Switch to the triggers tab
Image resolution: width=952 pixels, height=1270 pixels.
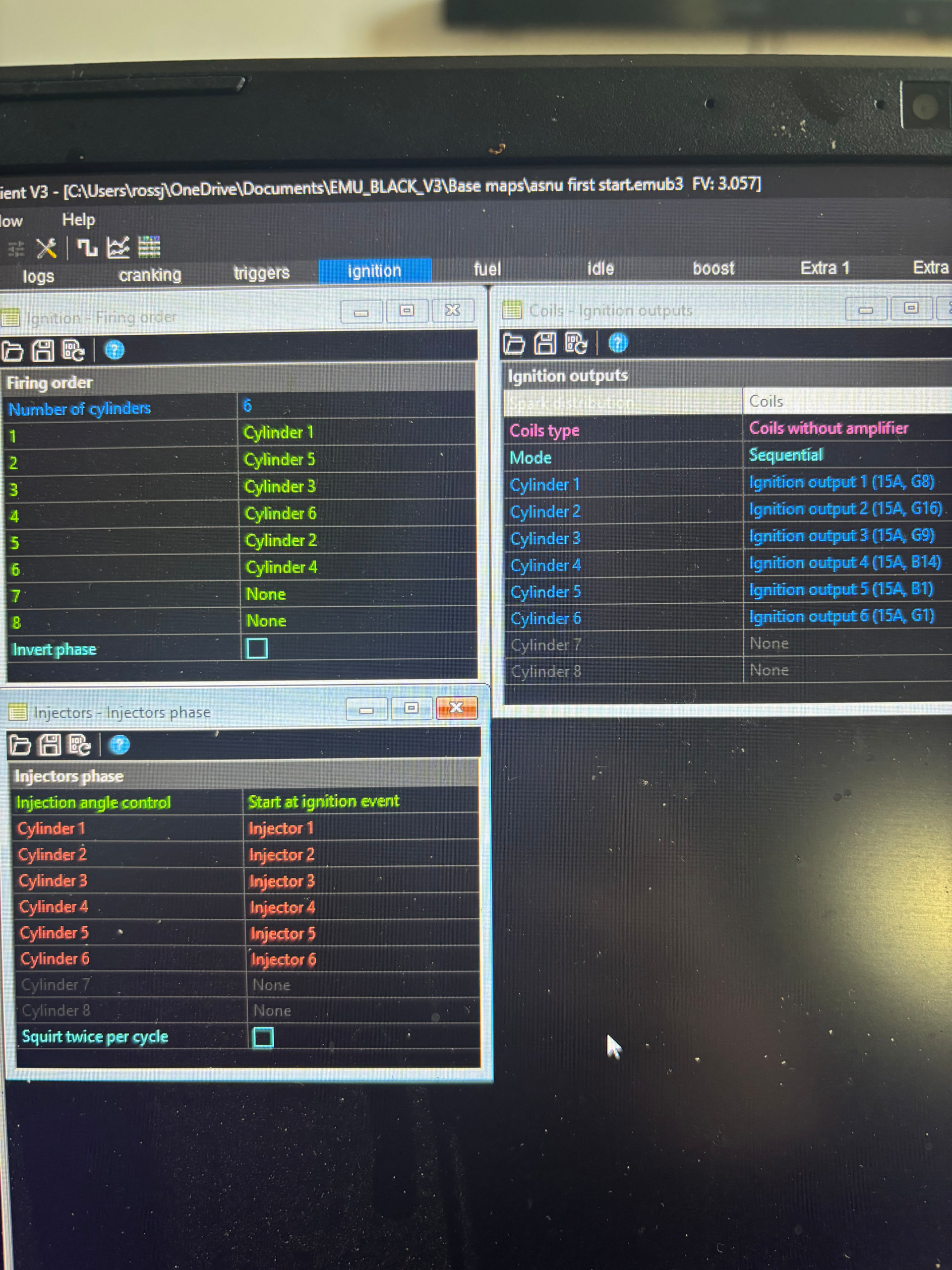click(261, 273)
